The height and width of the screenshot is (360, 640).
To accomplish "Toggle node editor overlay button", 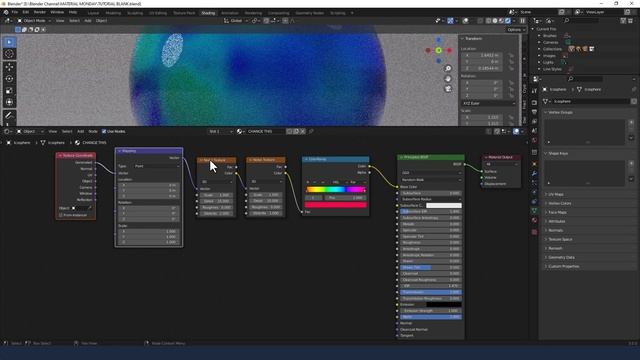I will pyautogui.click(x=516, y=131).
